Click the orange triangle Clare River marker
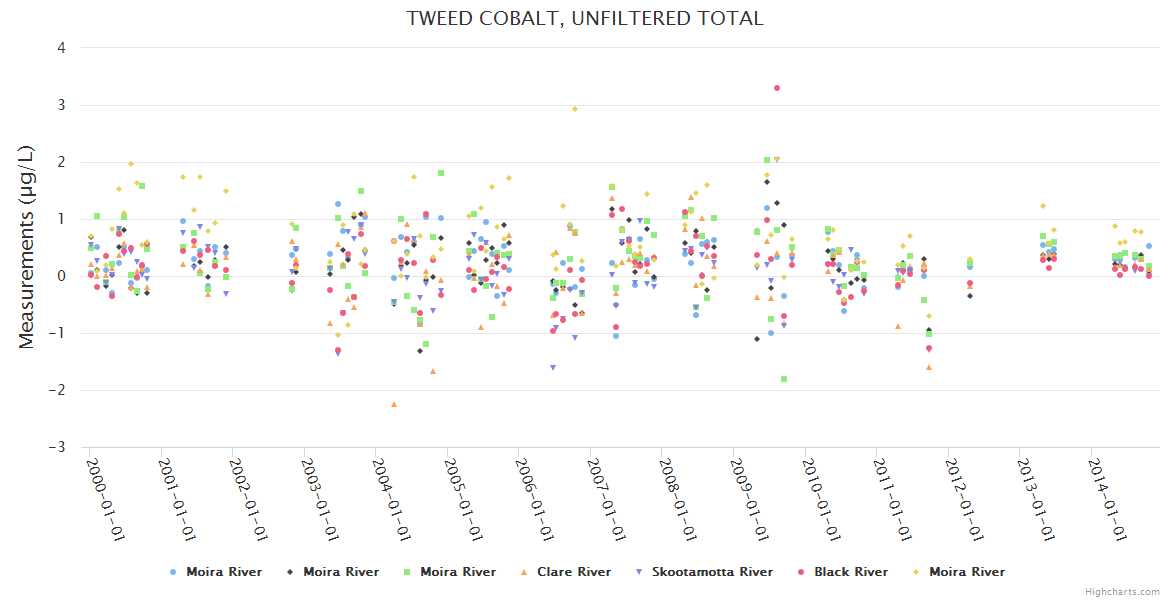Image resolution: width=1170 pixels, height=600 pixels. point(525,572)
